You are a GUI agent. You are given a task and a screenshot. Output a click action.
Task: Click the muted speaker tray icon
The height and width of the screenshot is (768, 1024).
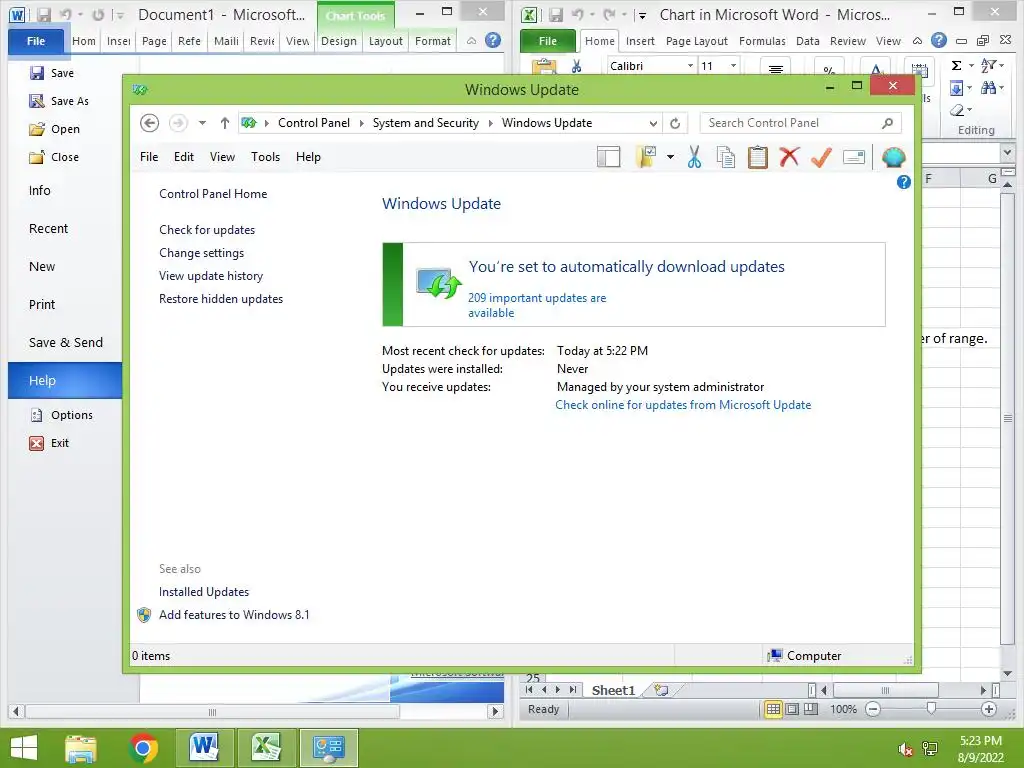click(905, 749)
